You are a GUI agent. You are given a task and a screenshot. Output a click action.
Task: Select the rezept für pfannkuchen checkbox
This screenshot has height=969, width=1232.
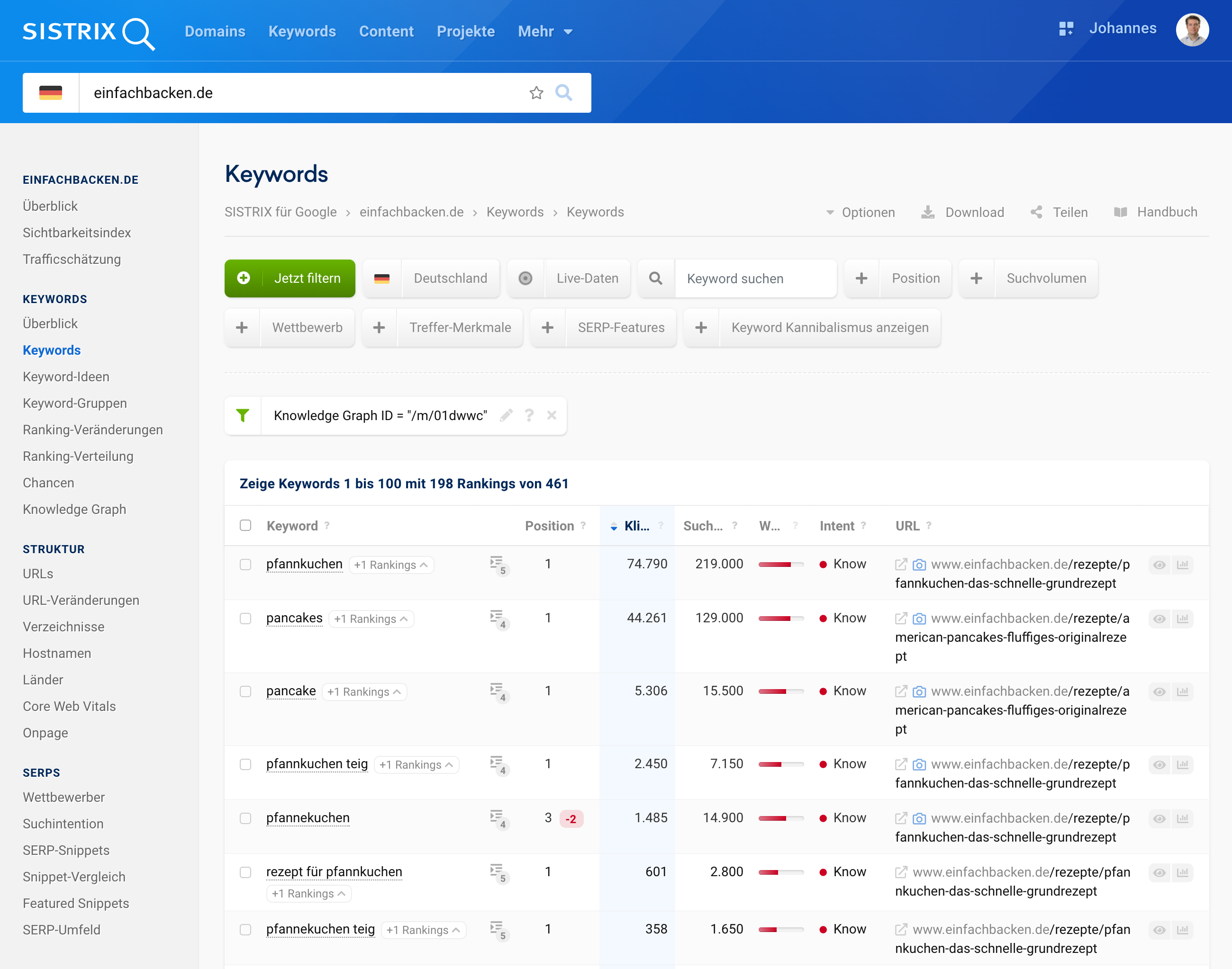click(x=245, y=872)
